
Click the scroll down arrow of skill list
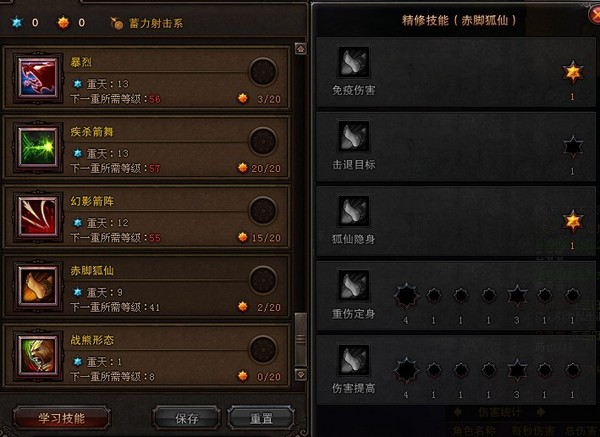(x=301, y=375)
